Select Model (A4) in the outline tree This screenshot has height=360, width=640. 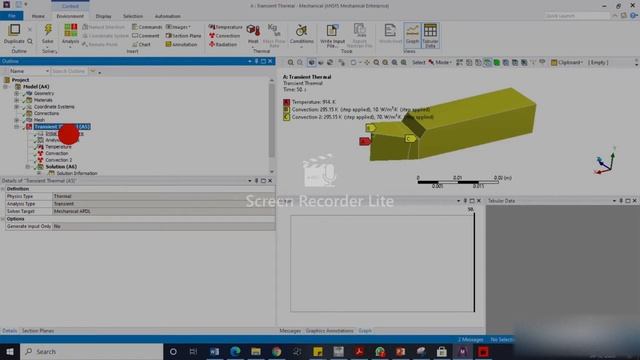36,87
